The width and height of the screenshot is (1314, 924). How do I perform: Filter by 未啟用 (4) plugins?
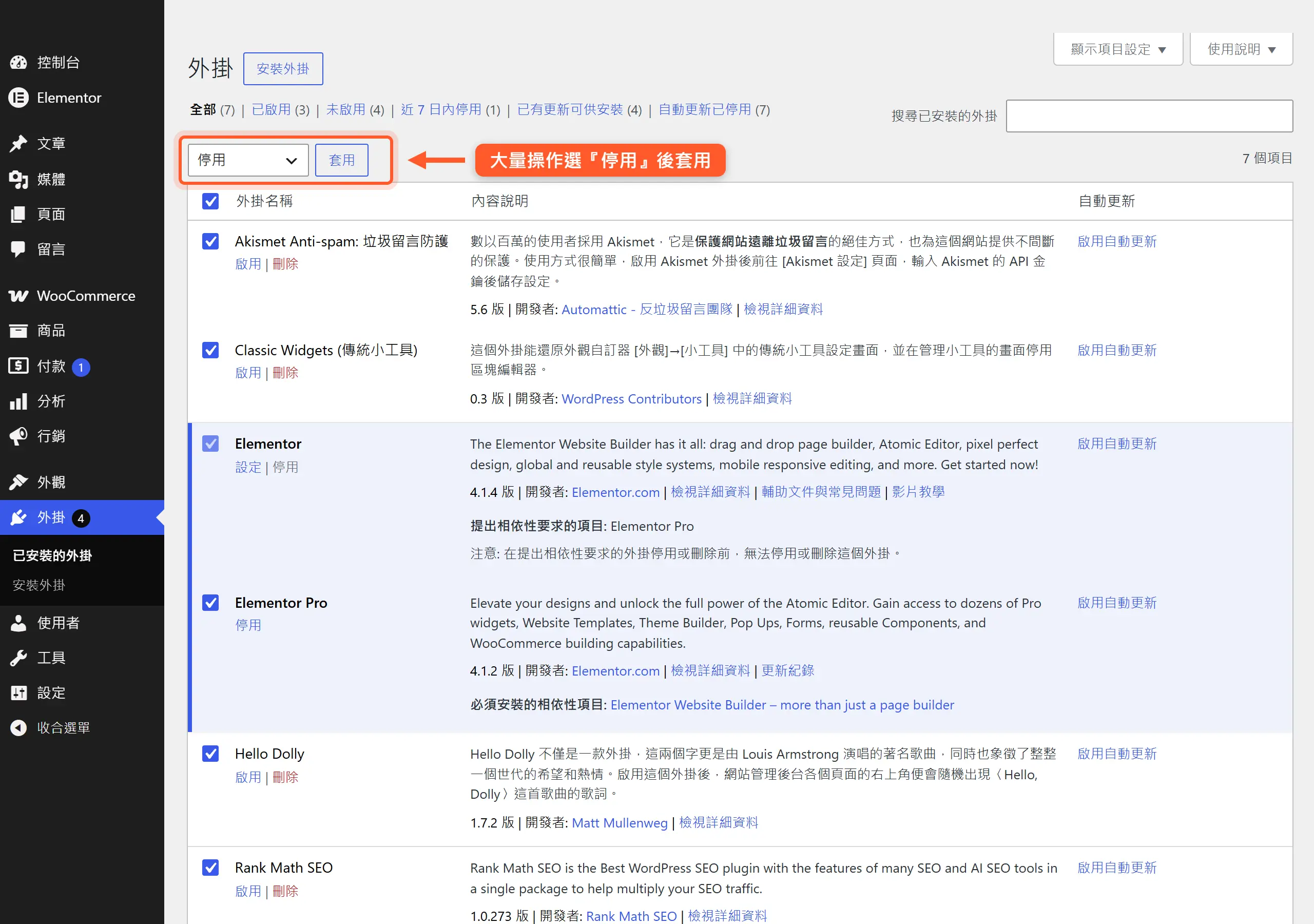[x=355, y=109]
